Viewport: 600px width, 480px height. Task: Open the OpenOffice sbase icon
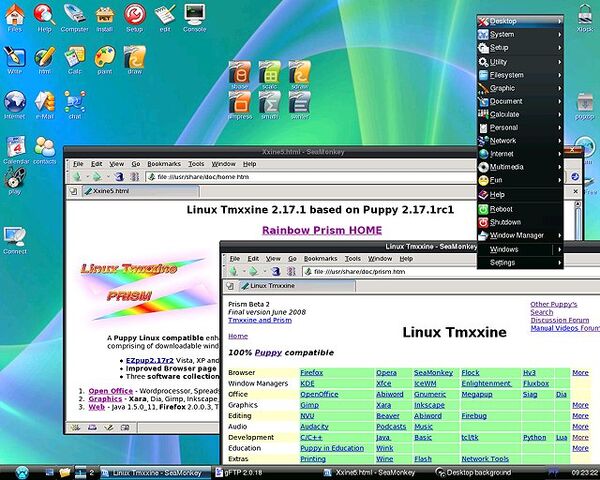point(240,72)
